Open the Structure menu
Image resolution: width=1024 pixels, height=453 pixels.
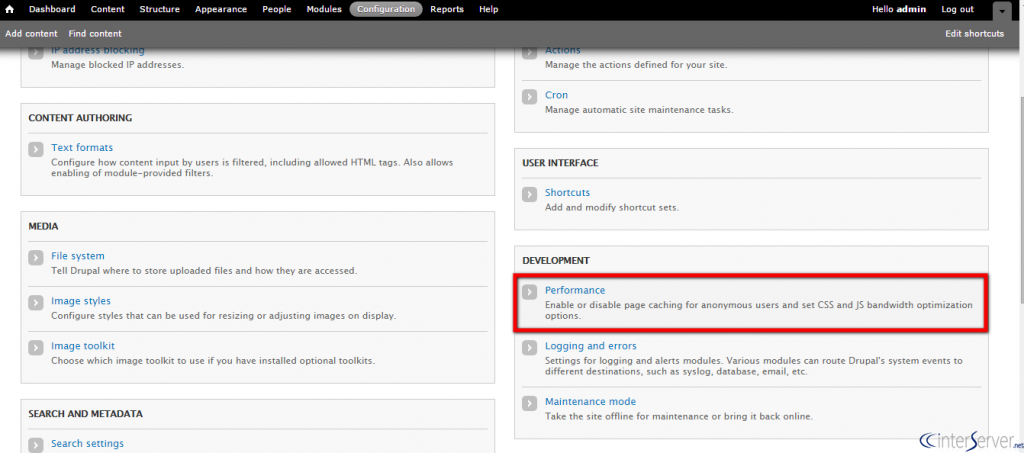coord(159,9)
